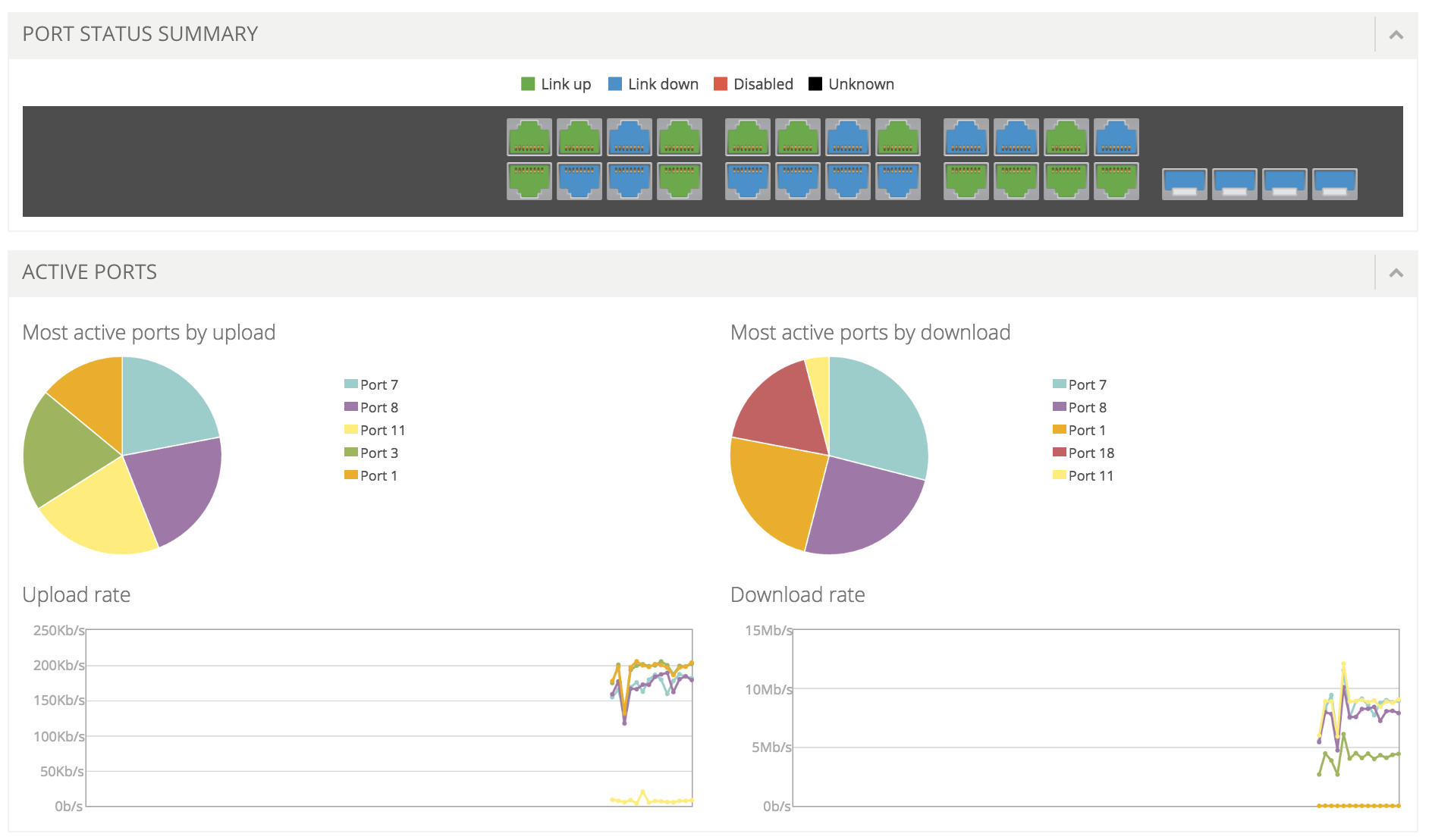Click the 250Kb/s axis label
The height and width of the screenshot is (840, 1432).
pos(58,630)
